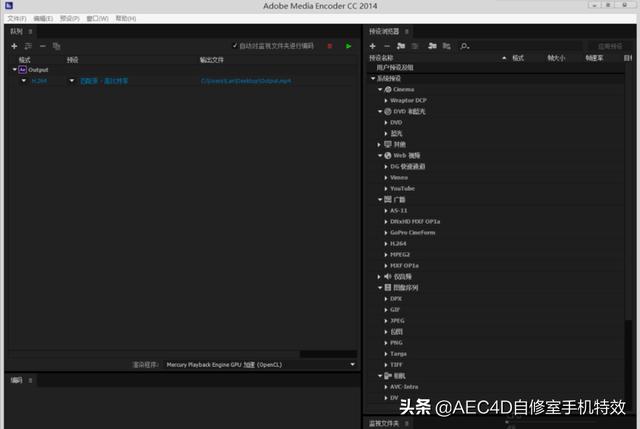Import presets icon in Preset Browser
Viewport: 640px width, 429px height.
432,46
